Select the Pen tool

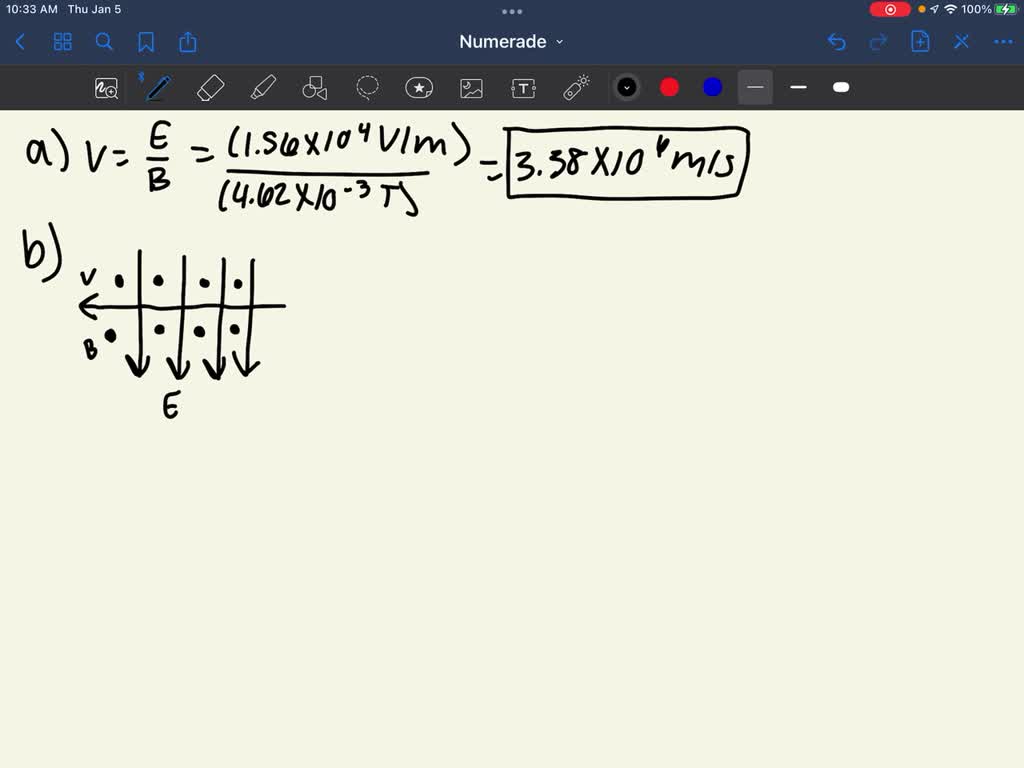tap(157, 87)
